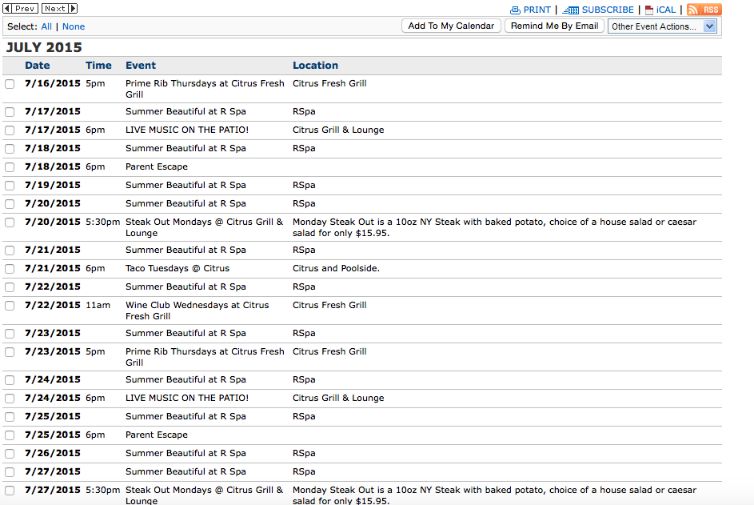The height and width of the screenshot is (505, 754).
Task: Check 7/19/2015 Summer Beautiful checkbox
Action: click(x=10, y=186)
